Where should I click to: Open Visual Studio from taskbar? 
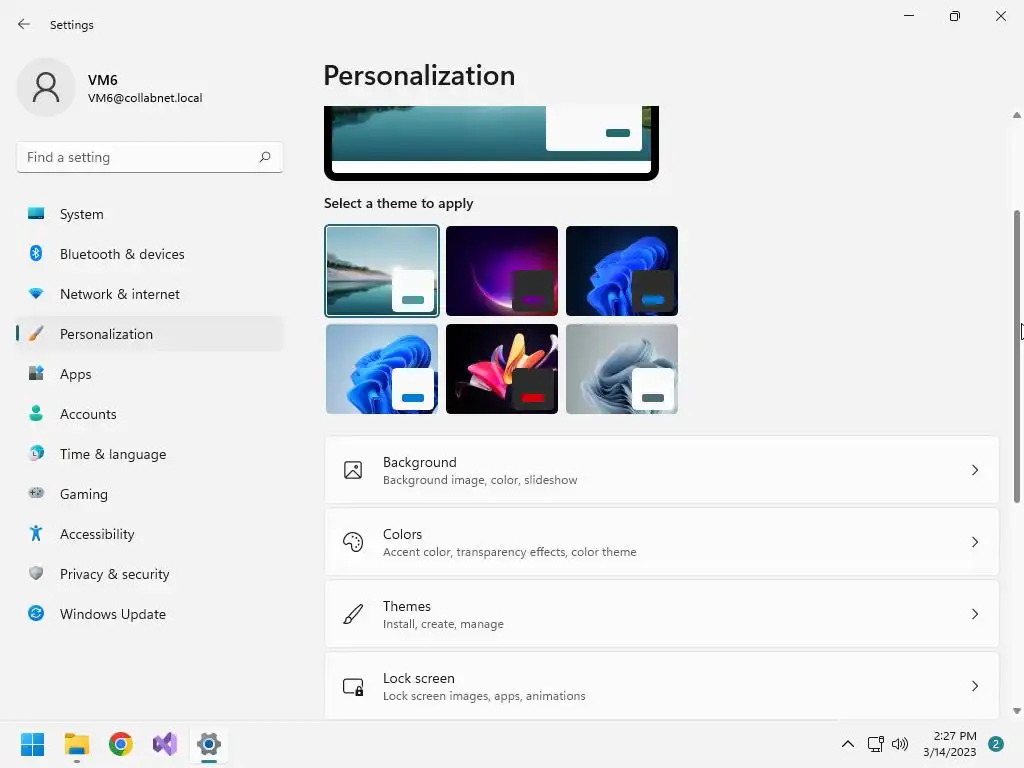pyautogui.click(x=165, y=744)
